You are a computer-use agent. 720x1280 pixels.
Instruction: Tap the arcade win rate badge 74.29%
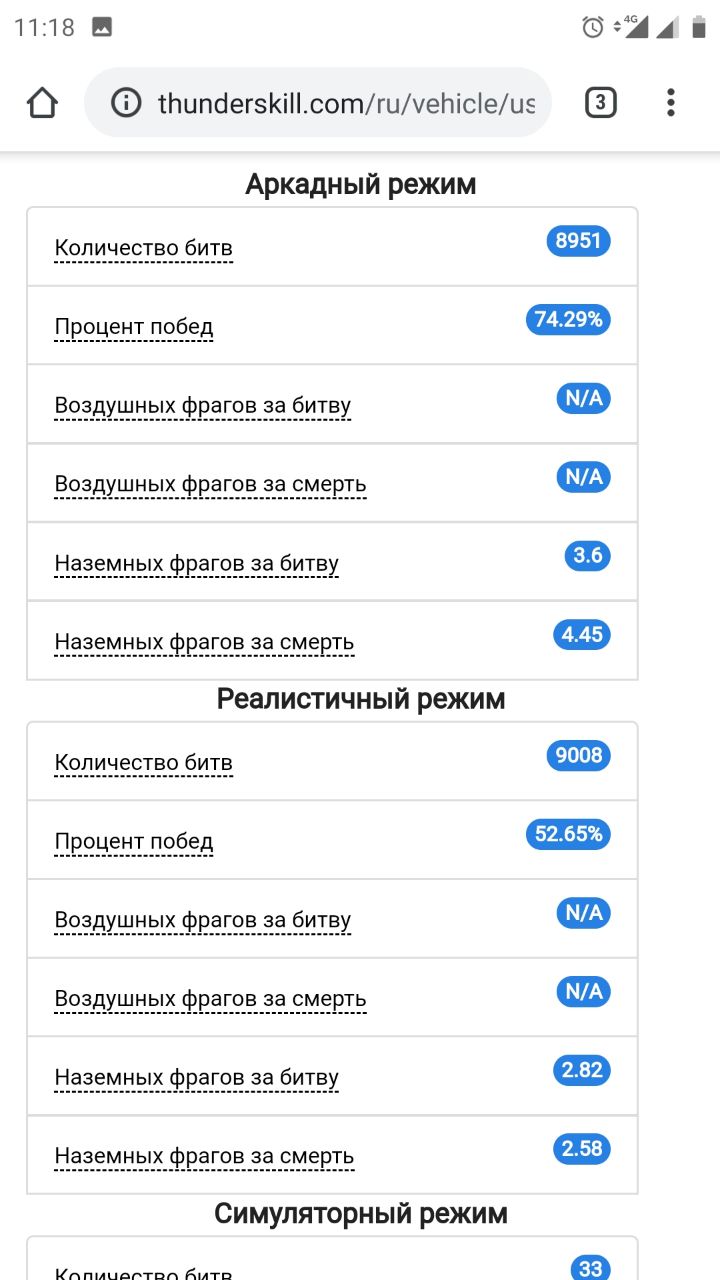[x=568, y=320]
